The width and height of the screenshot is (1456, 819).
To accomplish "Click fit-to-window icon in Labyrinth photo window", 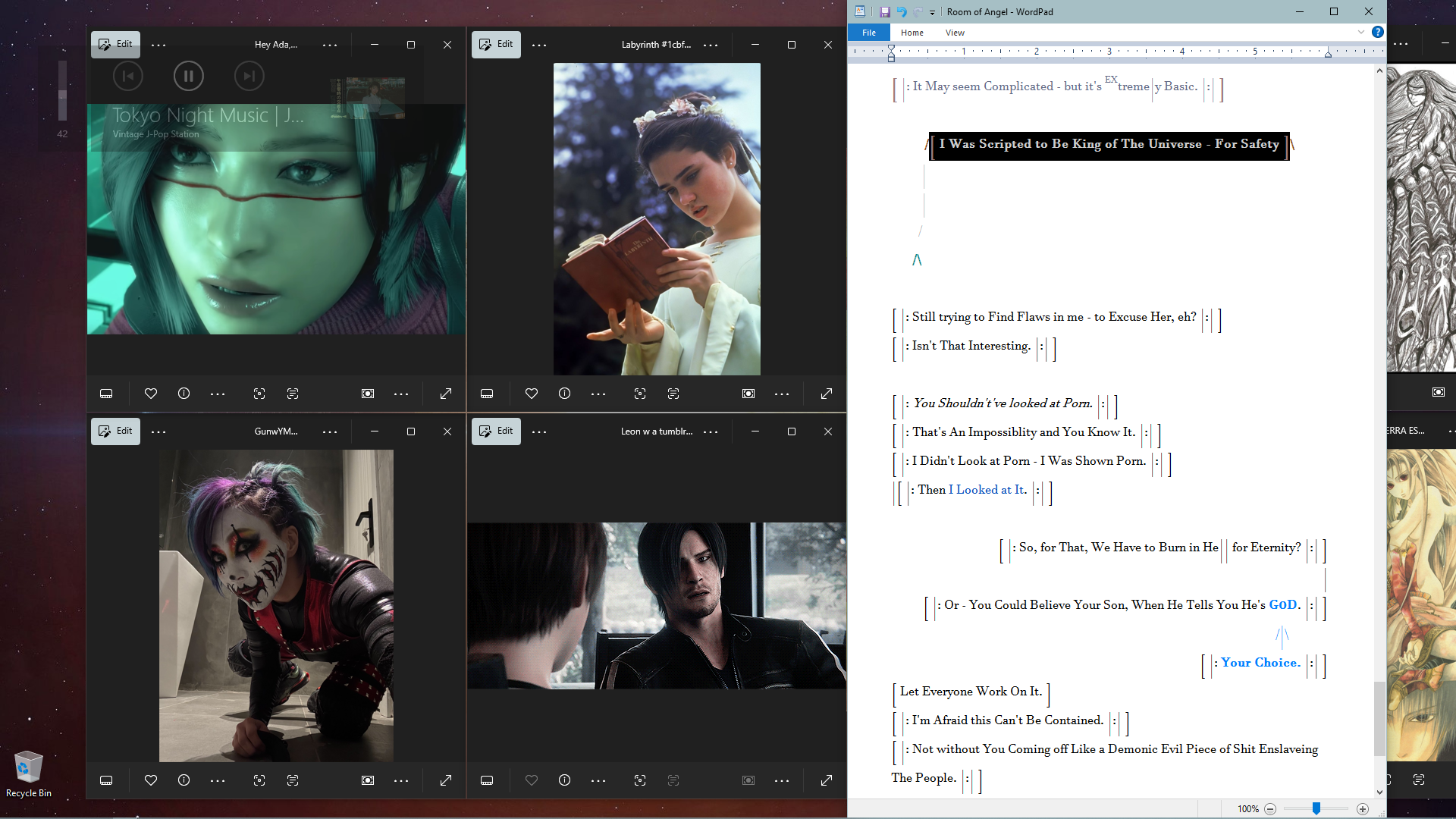I will pos(748,394).
